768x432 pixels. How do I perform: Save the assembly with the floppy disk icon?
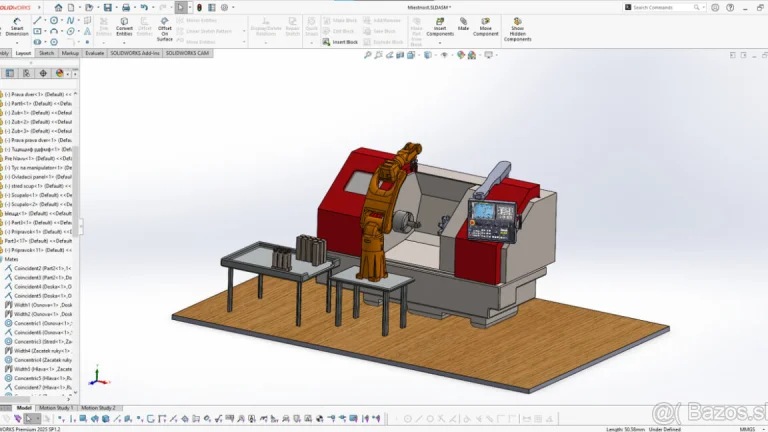pyautogui.click(x=108, y=7)
